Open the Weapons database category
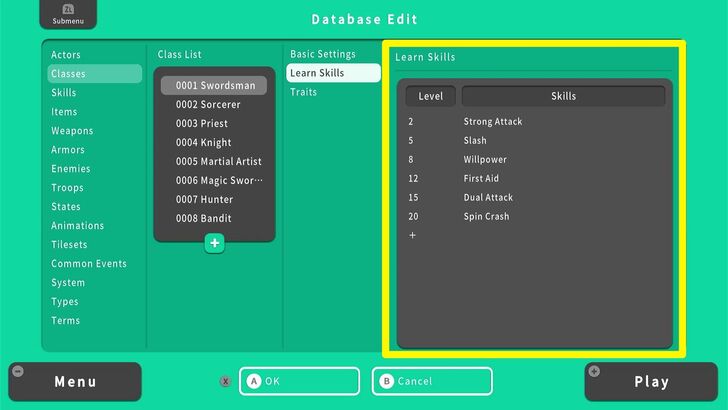Viewport: 728px width, 410px height. coord(72,131)
